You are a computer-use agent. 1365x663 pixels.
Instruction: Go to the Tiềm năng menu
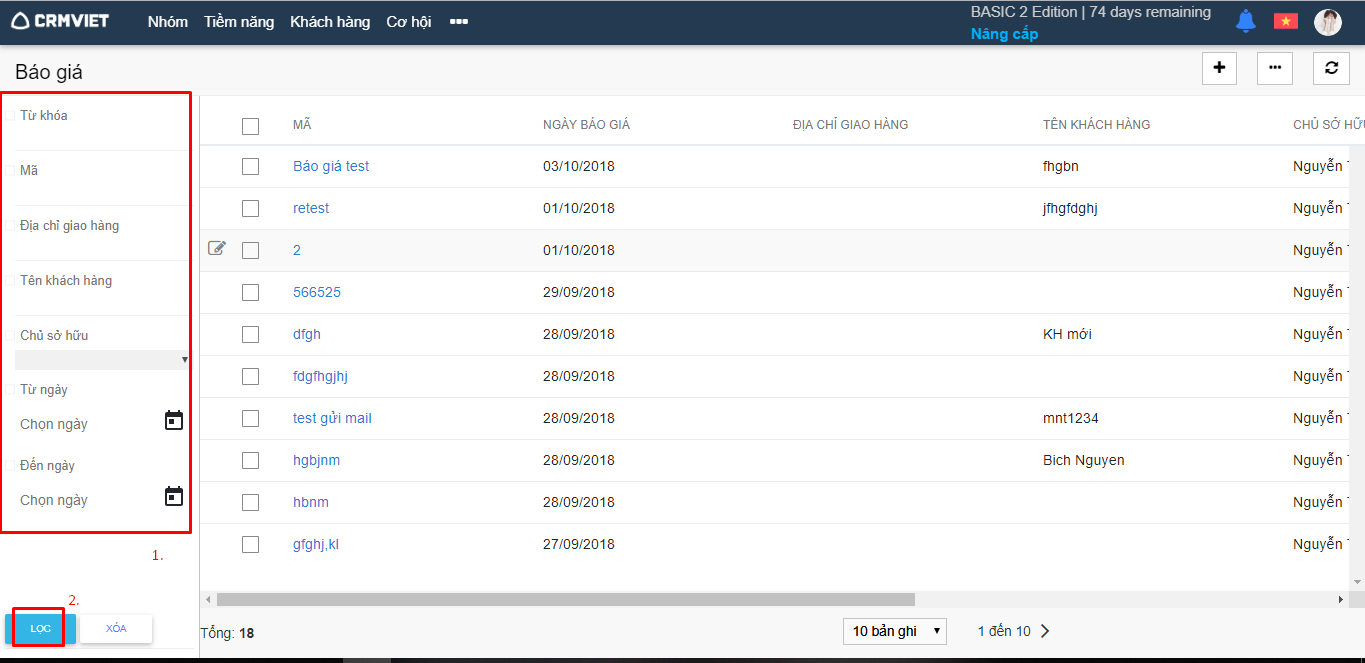(239, 22)
